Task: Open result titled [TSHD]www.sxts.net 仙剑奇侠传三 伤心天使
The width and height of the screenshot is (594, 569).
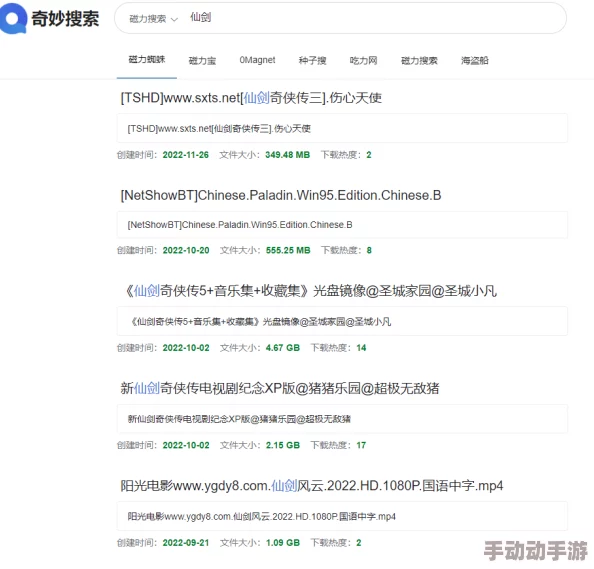Action: point(251,98)
